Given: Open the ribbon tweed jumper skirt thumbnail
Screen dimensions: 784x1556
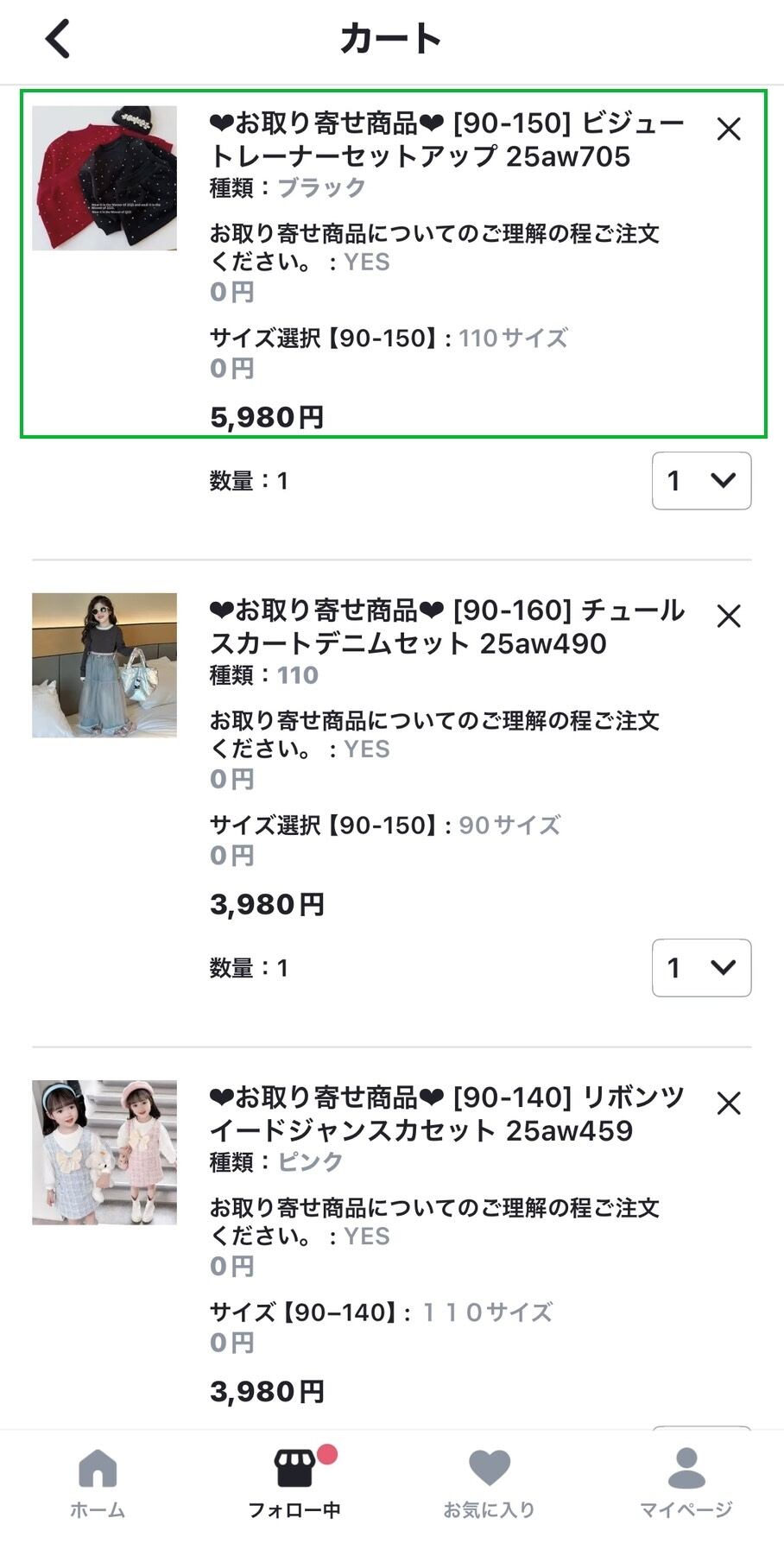Looking at the screenshot, I should coord(104,1152).
